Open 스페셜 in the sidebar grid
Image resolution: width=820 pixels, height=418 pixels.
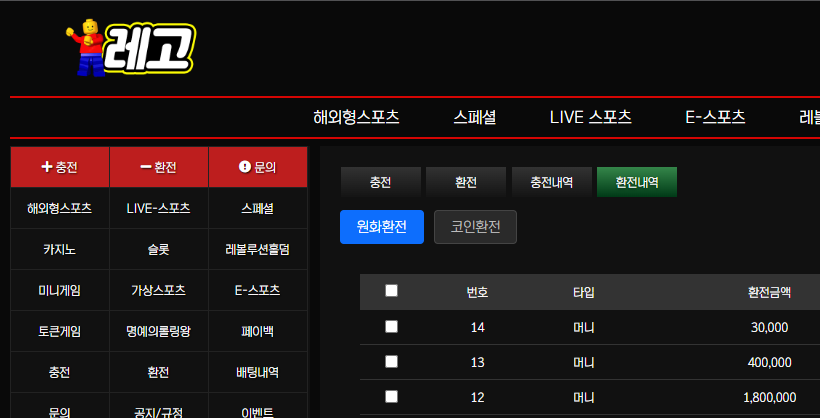click(258, 208)
